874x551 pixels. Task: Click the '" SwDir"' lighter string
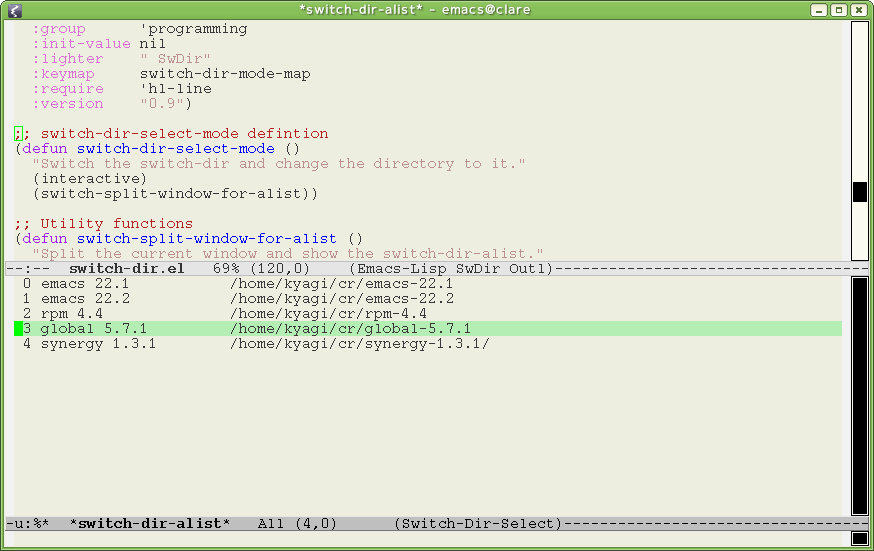pos(176,59)
